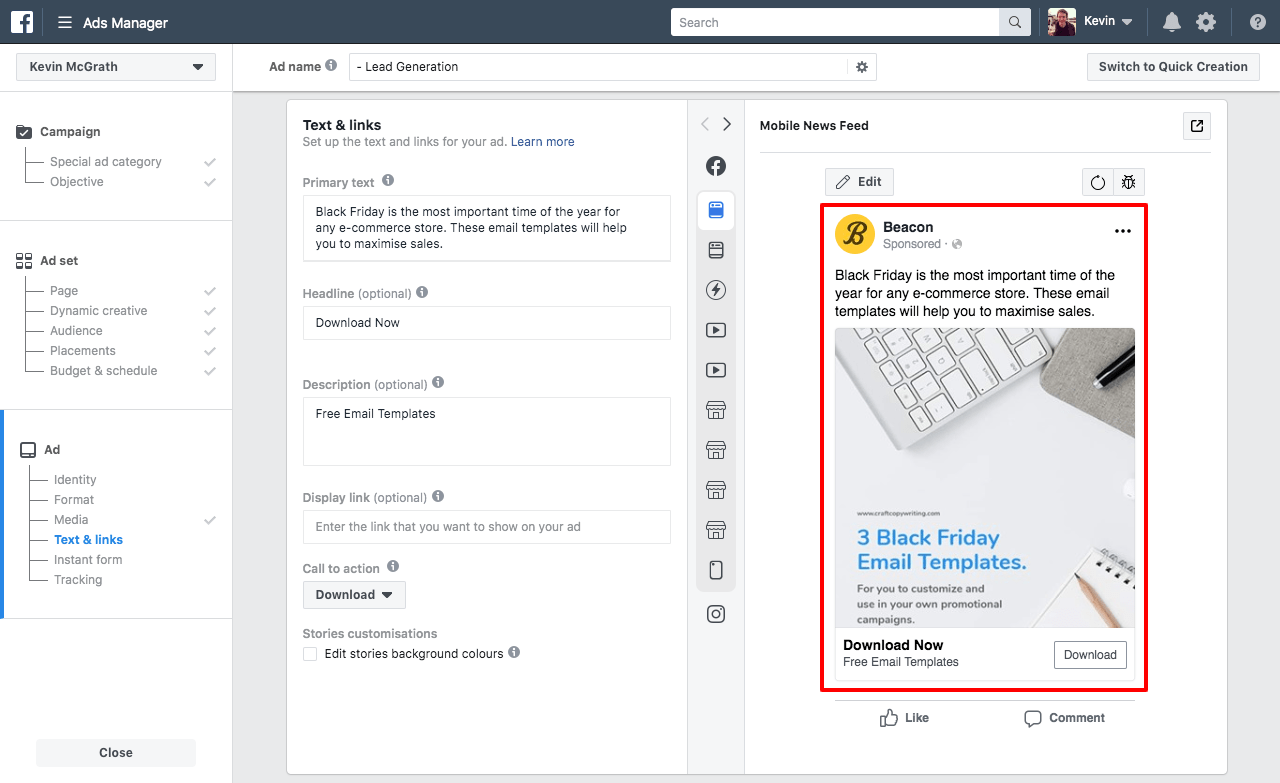Click the bug report icon above preview
Viewport: 1280px width, 783px height.
(x=1128, y=182)
